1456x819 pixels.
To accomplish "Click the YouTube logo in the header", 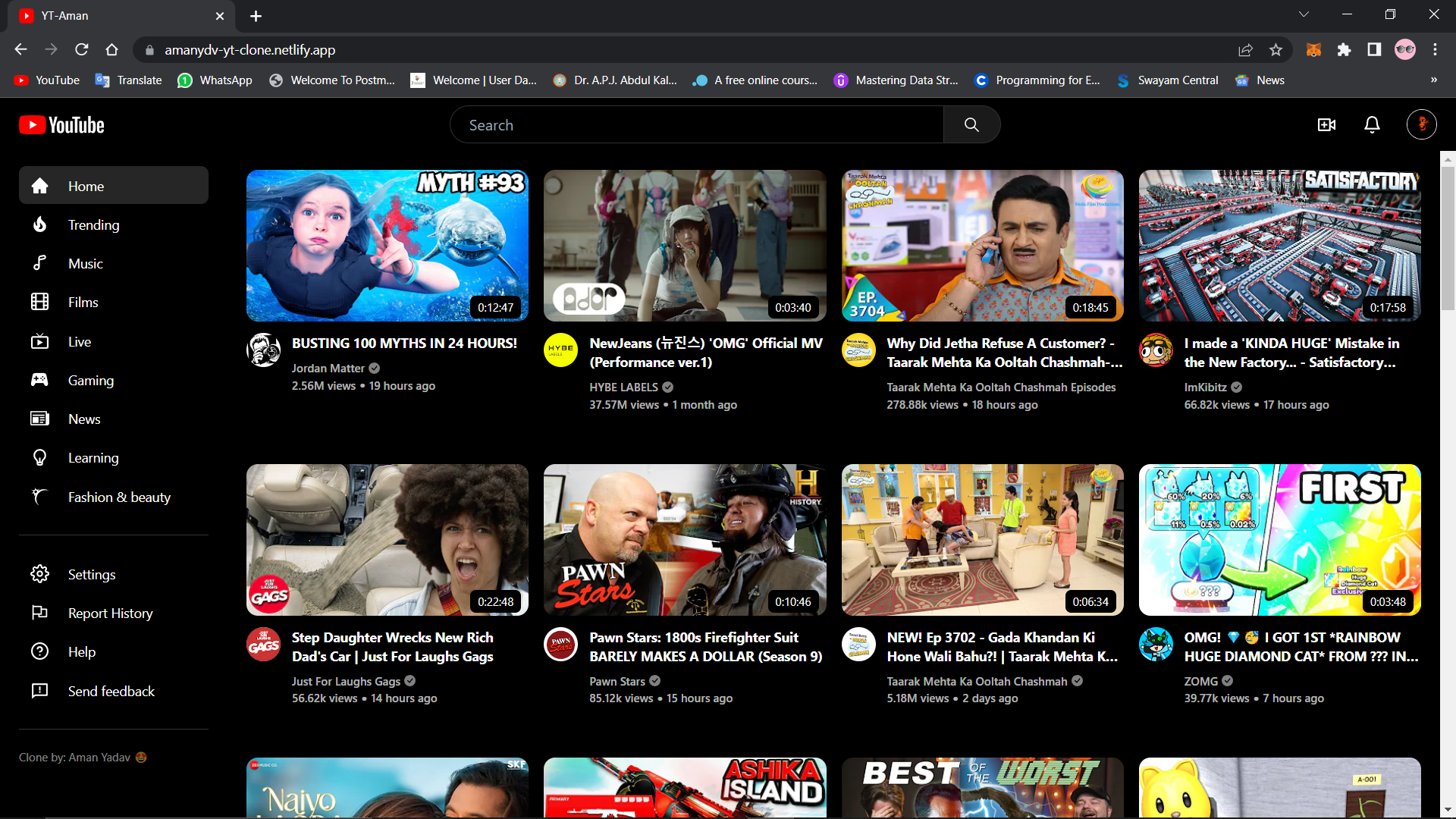I will [62, 125].
